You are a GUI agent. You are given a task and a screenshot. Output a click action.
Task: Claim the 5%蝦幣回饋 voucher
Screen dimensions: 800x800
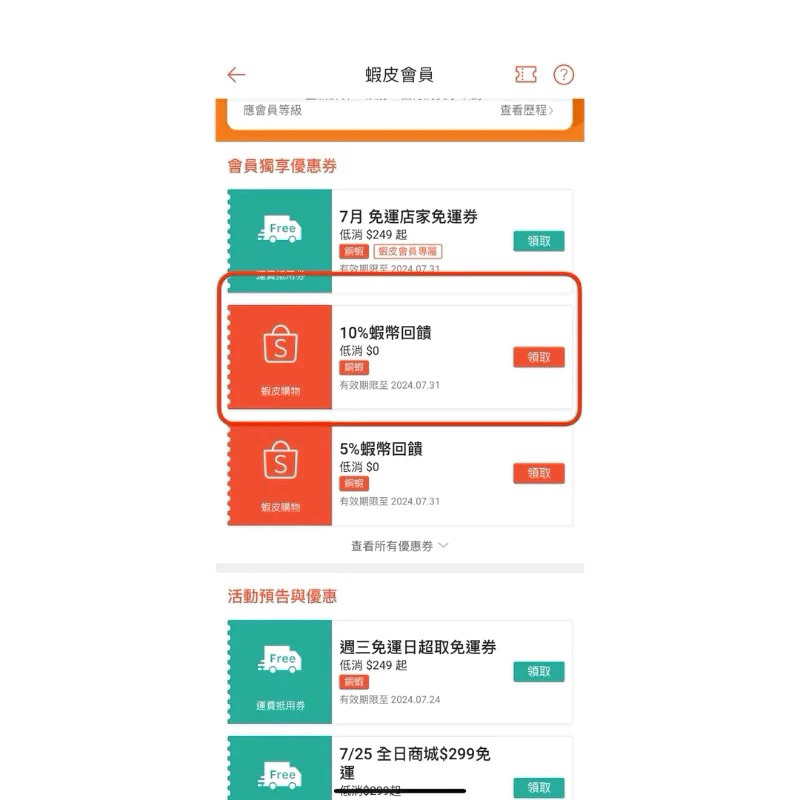coord(539,473)
